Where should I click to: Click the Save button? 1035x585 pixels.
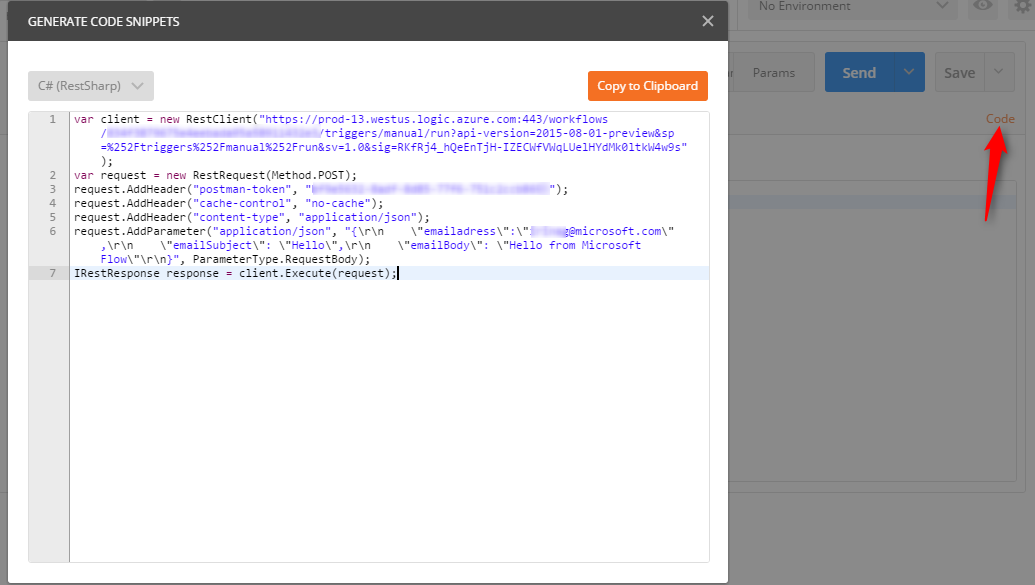pyautogui.click(x=959, y=73)
